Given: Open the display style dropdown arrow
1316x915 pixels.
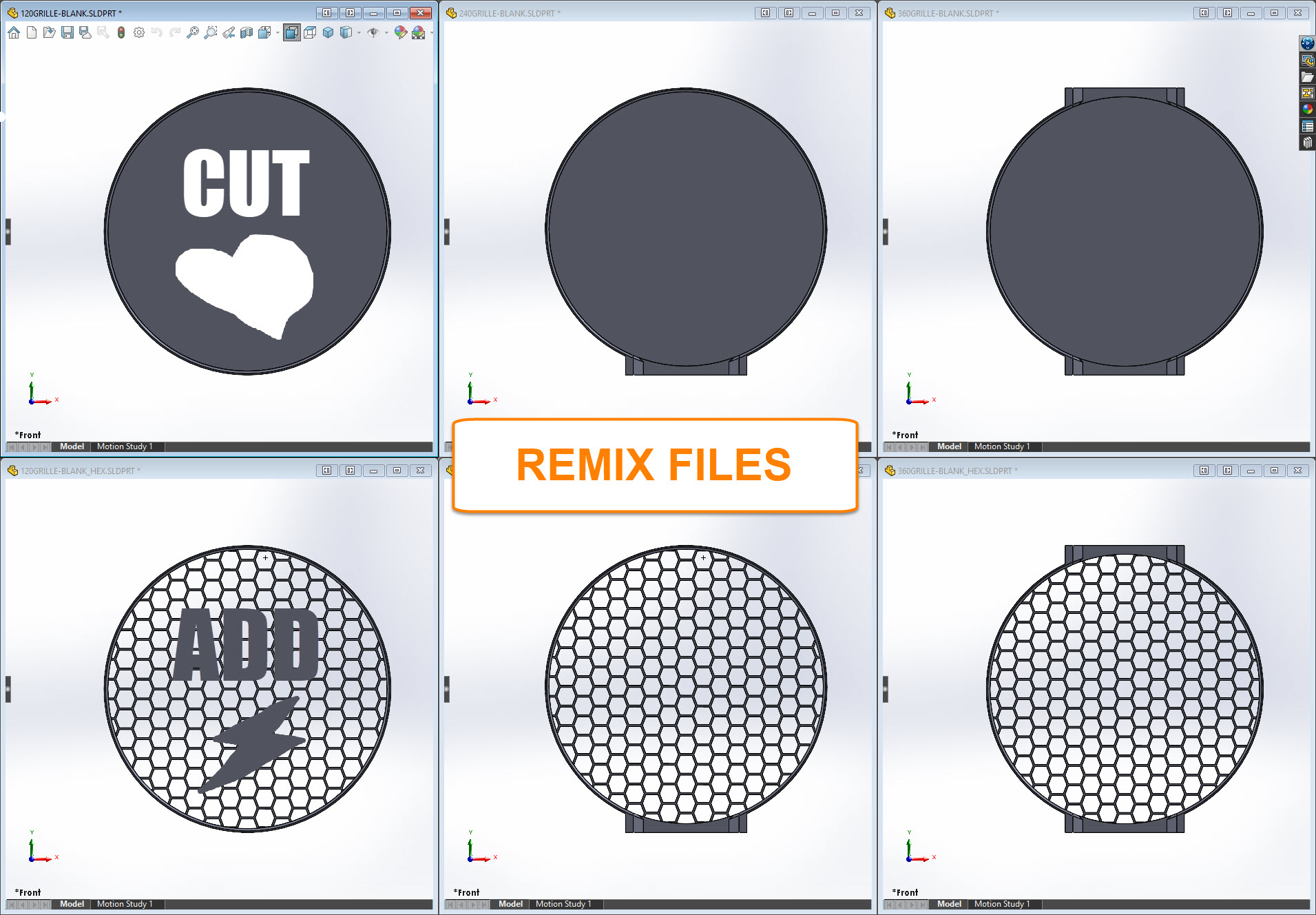Looking at the screenshot, I should click(x=359, y=32).
